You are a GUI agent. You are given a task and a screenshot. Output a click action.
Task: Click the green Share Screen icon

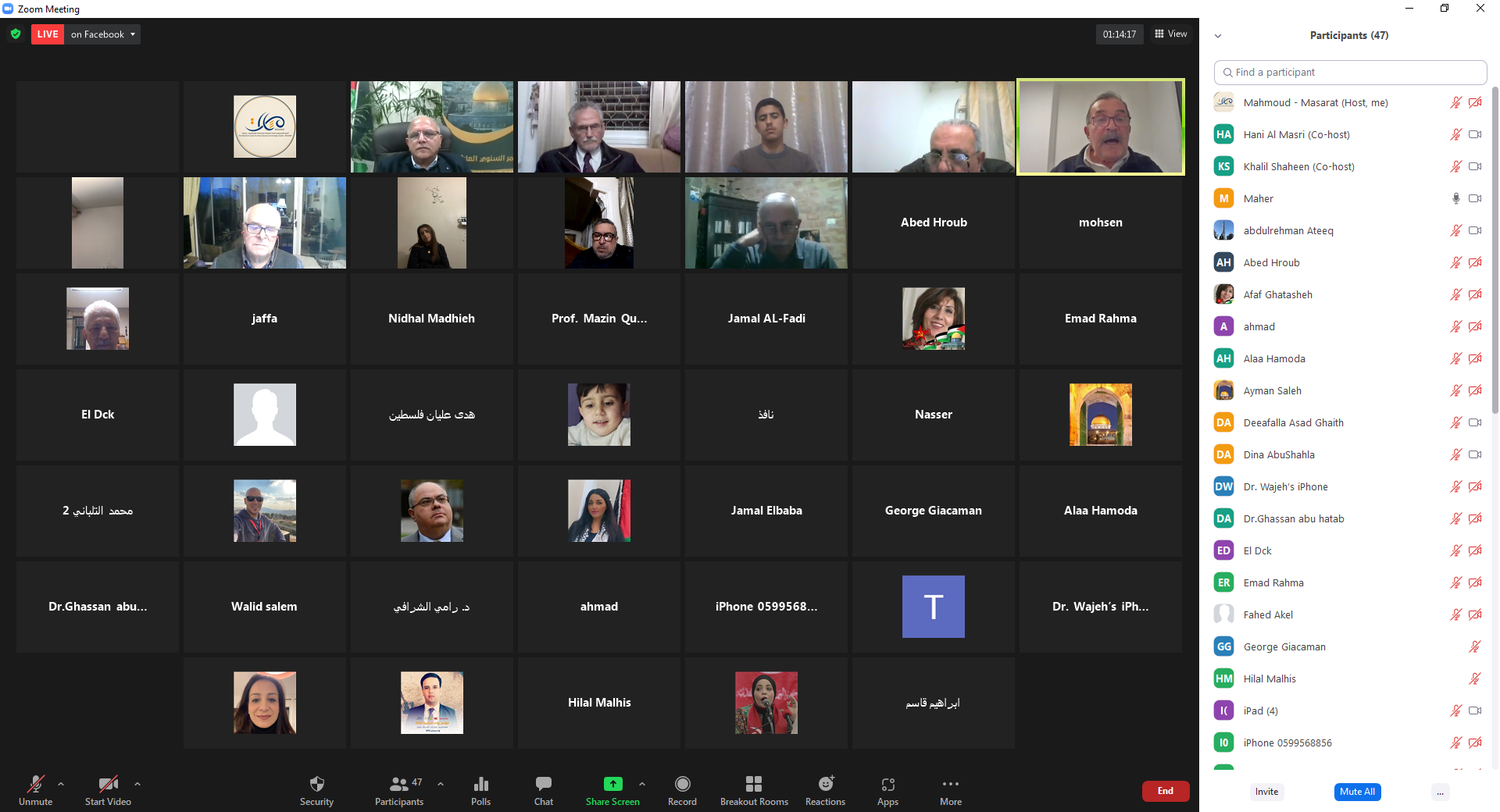point(612,784)
